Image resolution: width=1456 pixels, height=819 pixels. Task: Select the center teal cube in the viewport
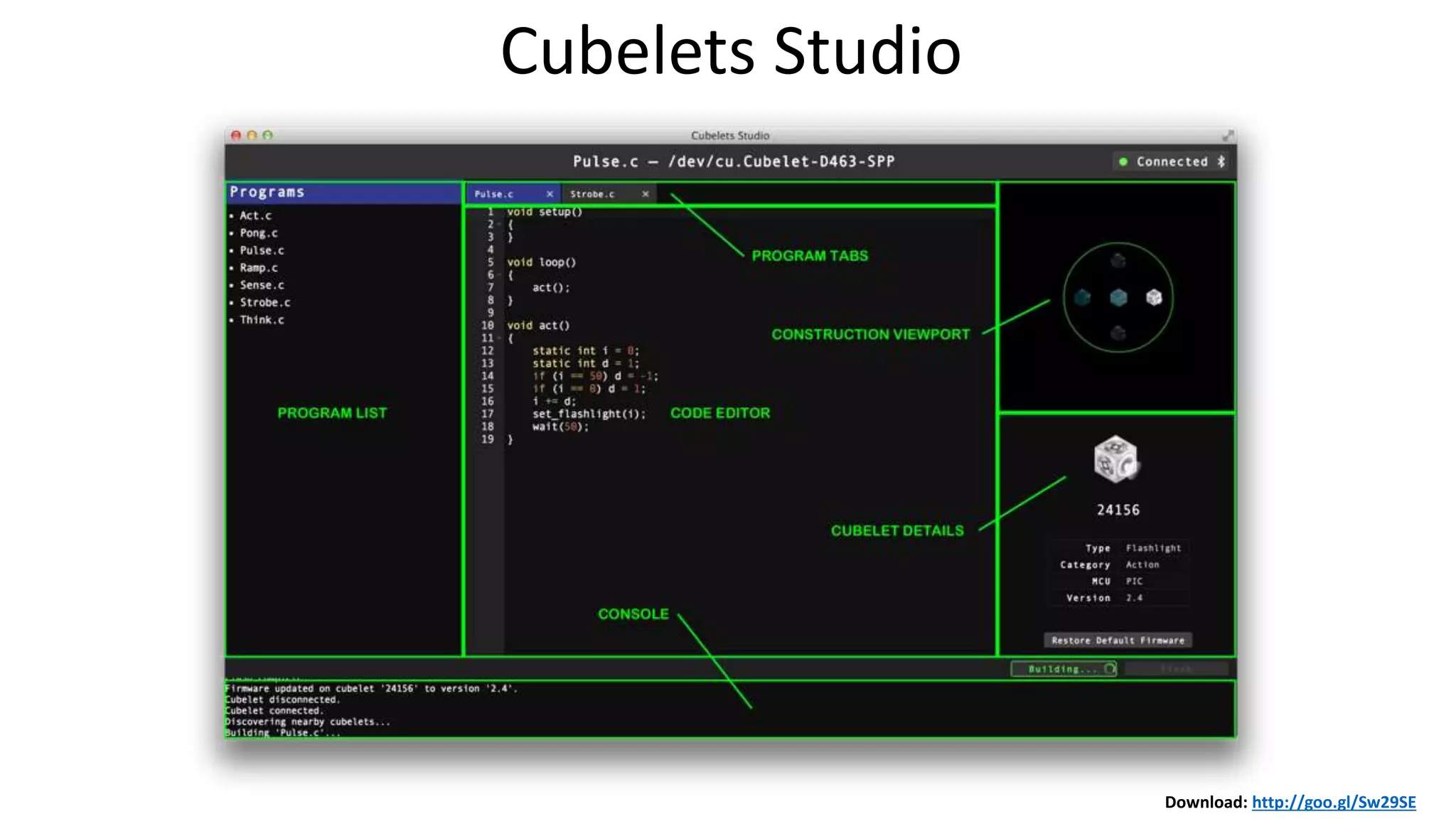pos(1118,297)
